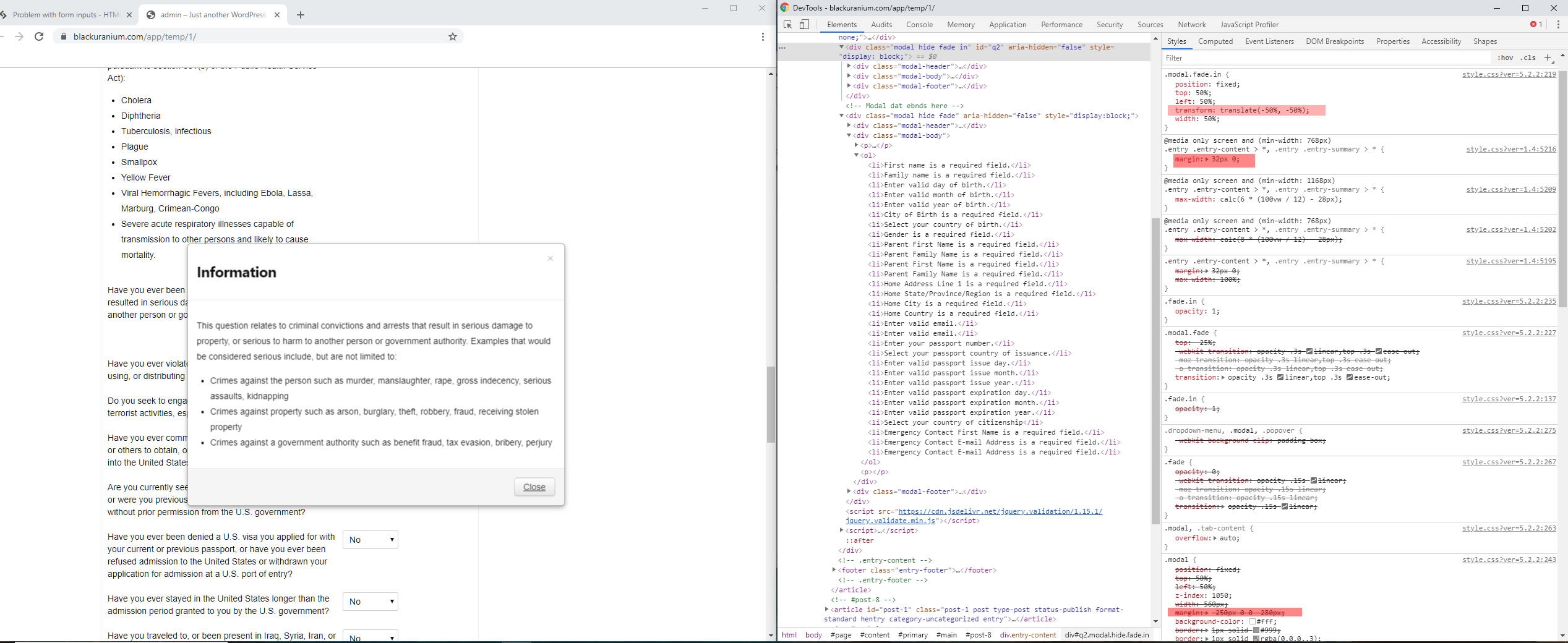Click the web page vertical scrollbar thumb
The image size is (1568, 643).
[771, 404]
